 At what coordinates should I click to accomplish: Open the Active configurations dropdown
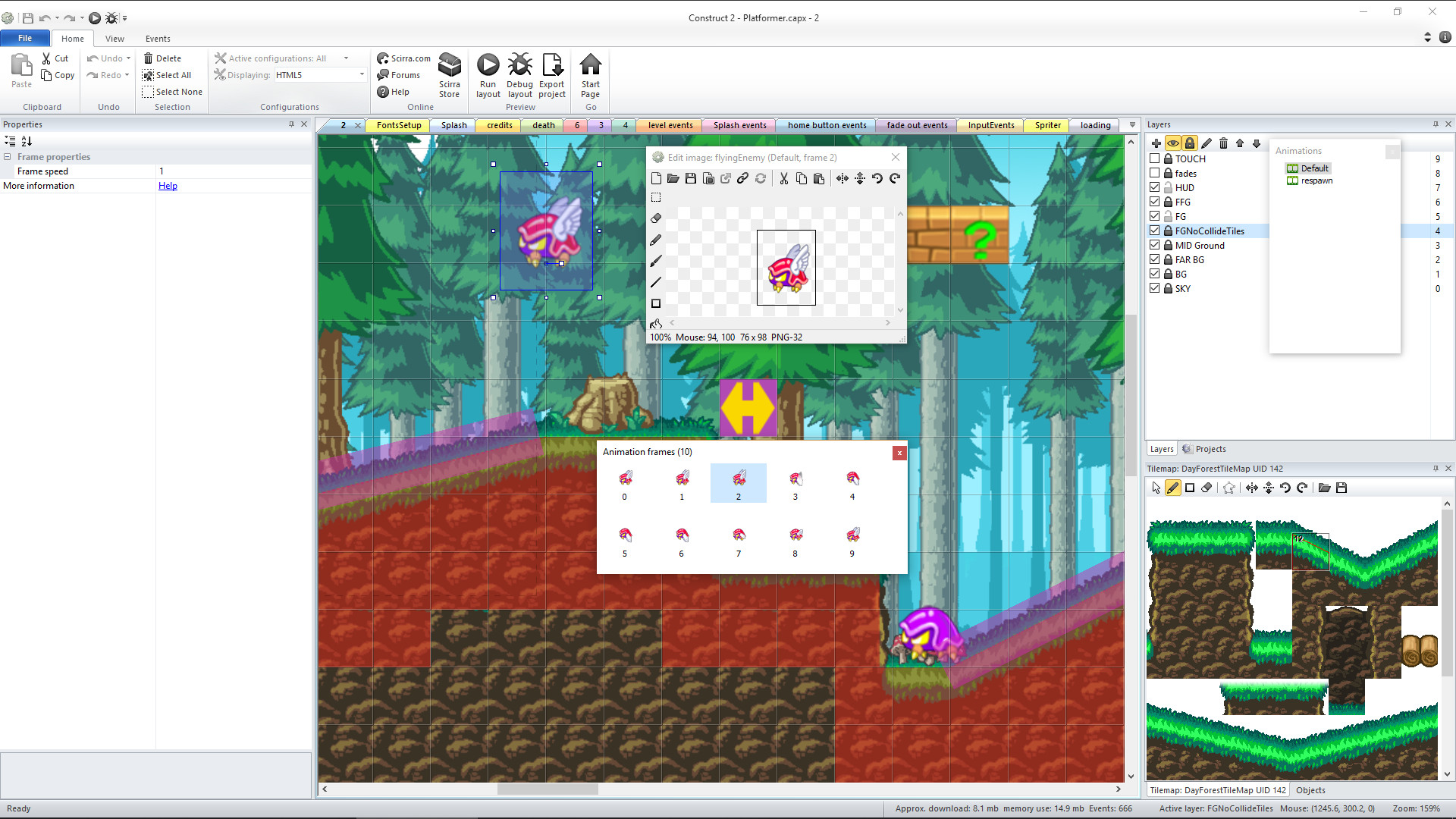click(346, 58)
